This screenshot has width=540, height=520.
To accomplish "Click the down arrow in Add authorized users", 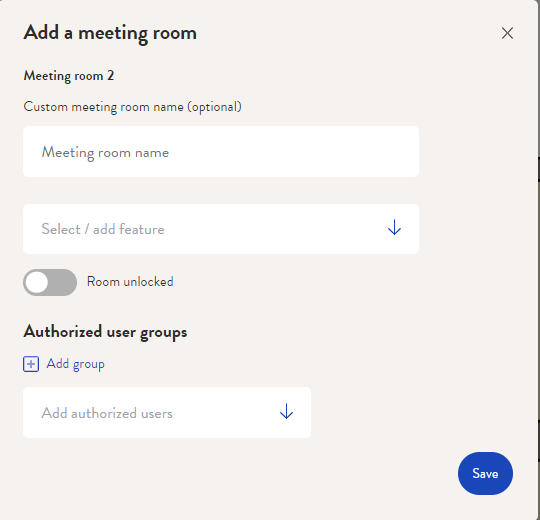I will tap(286, 411).
